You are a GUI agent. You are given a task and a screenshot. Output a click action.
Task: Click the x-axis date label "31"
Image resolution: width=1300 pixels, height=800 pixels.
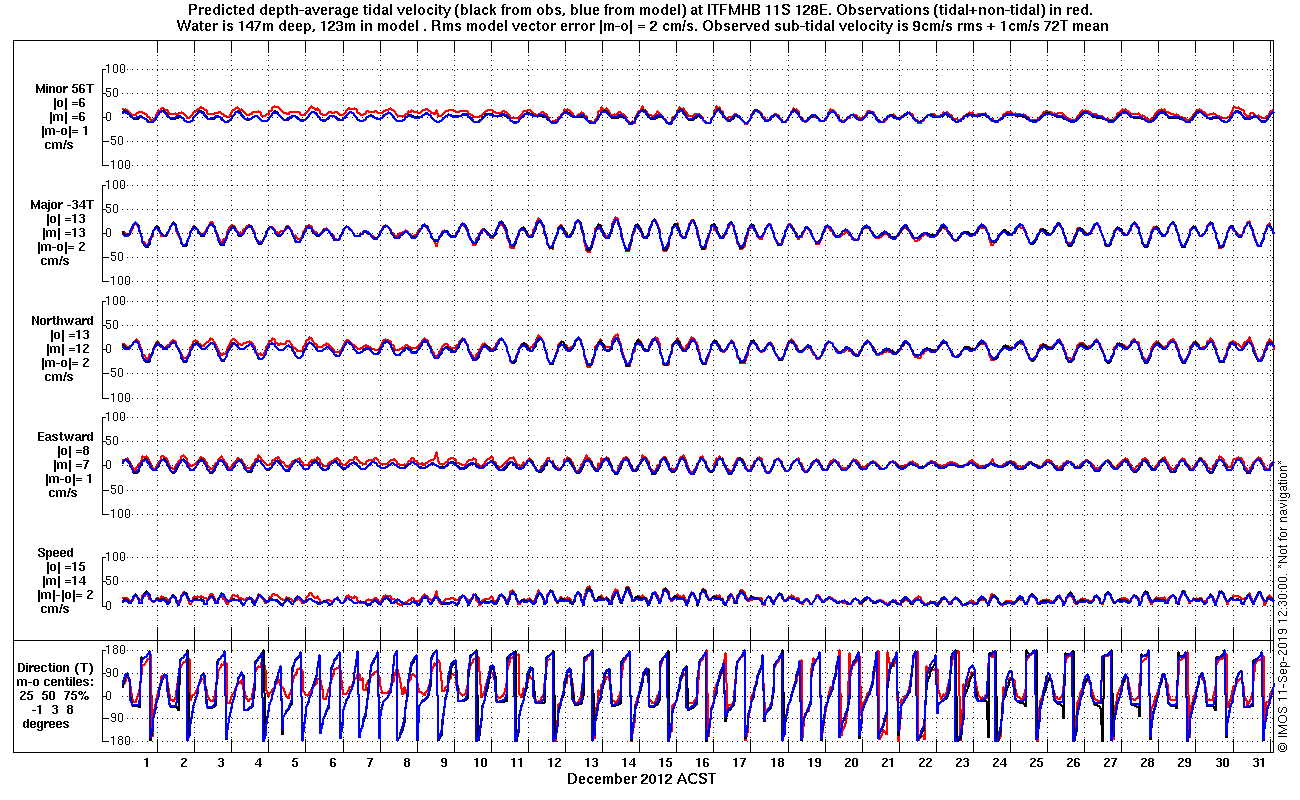1258,762
